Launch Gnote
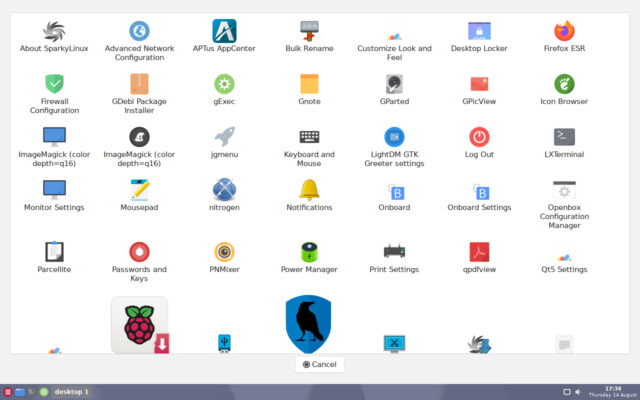640x400 pixels. pyautogui.click(x=309, y=84)
